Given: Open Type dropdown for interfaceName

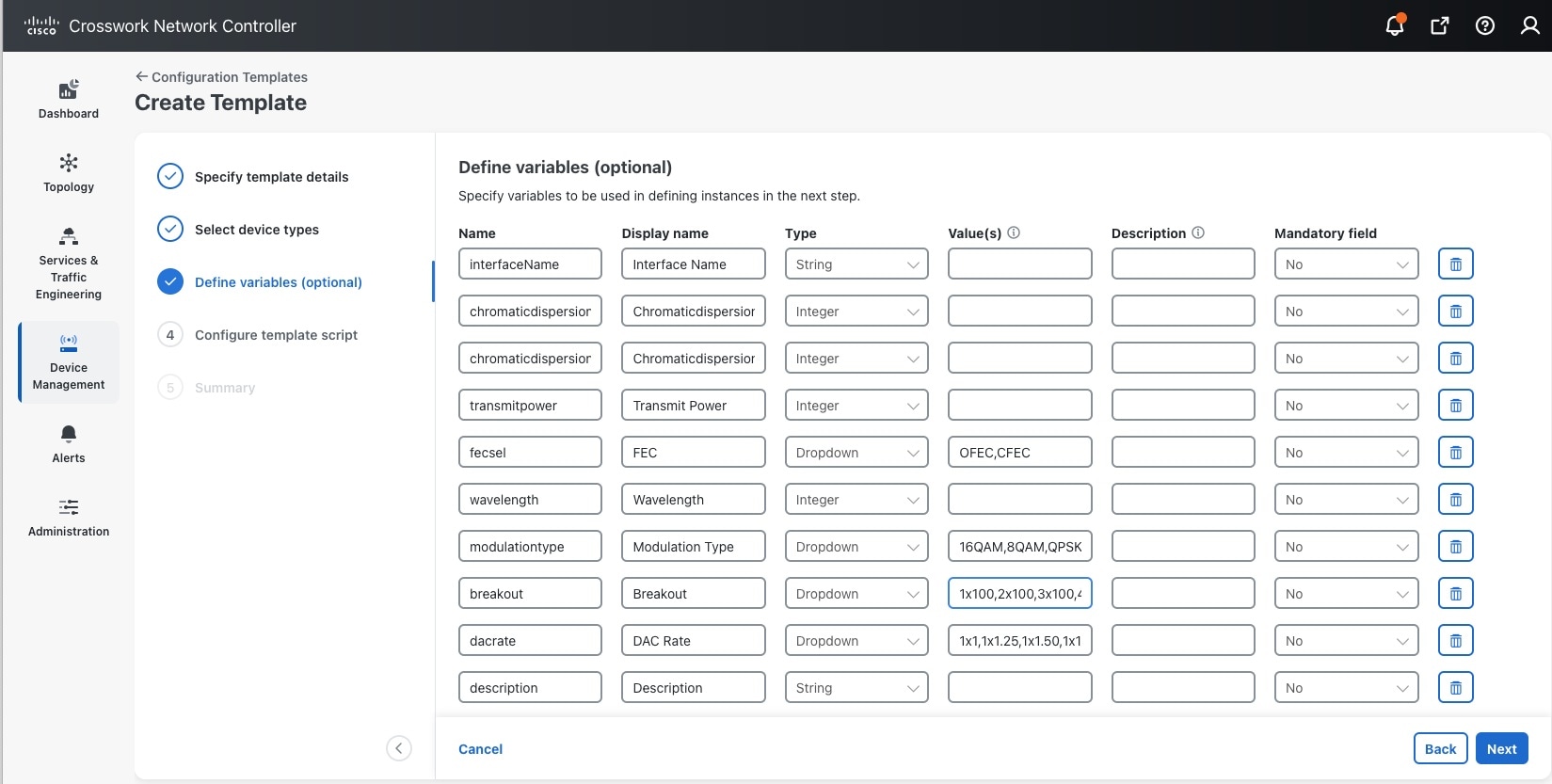Looking at the screenshot, I should point(856,264).
